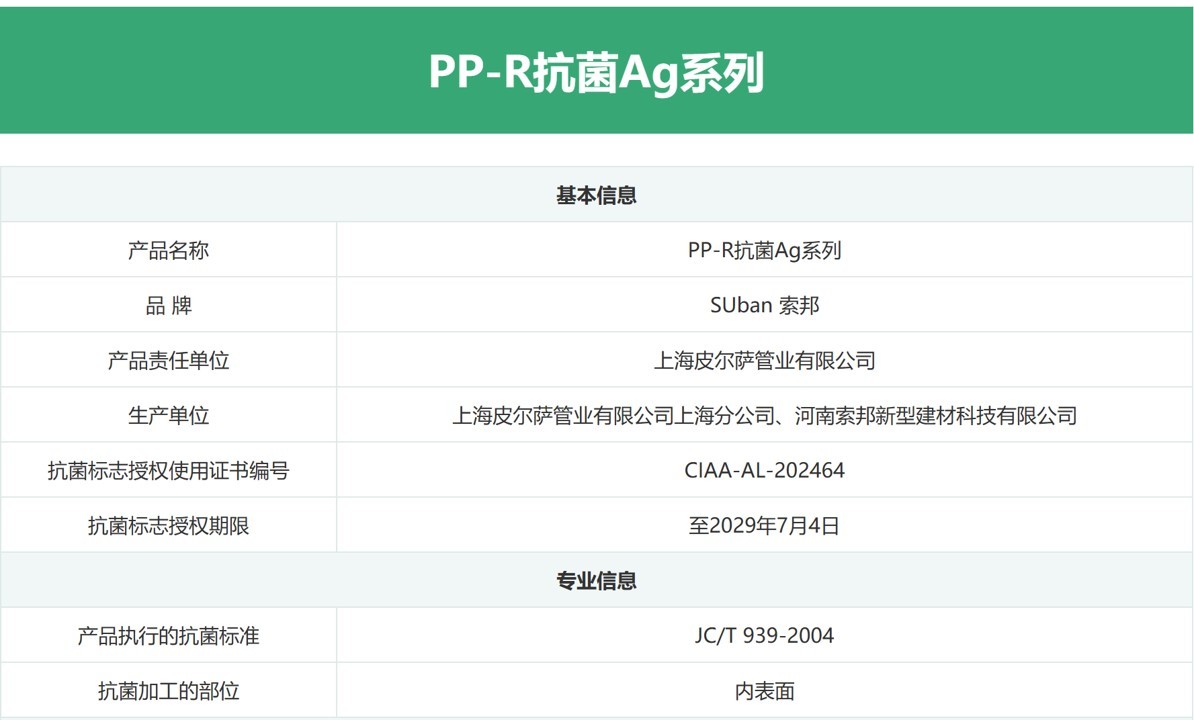Click the 产品执行的抗菌标准 label
The width and height of the screenshot is (1194, 720).
coord(168,636)
